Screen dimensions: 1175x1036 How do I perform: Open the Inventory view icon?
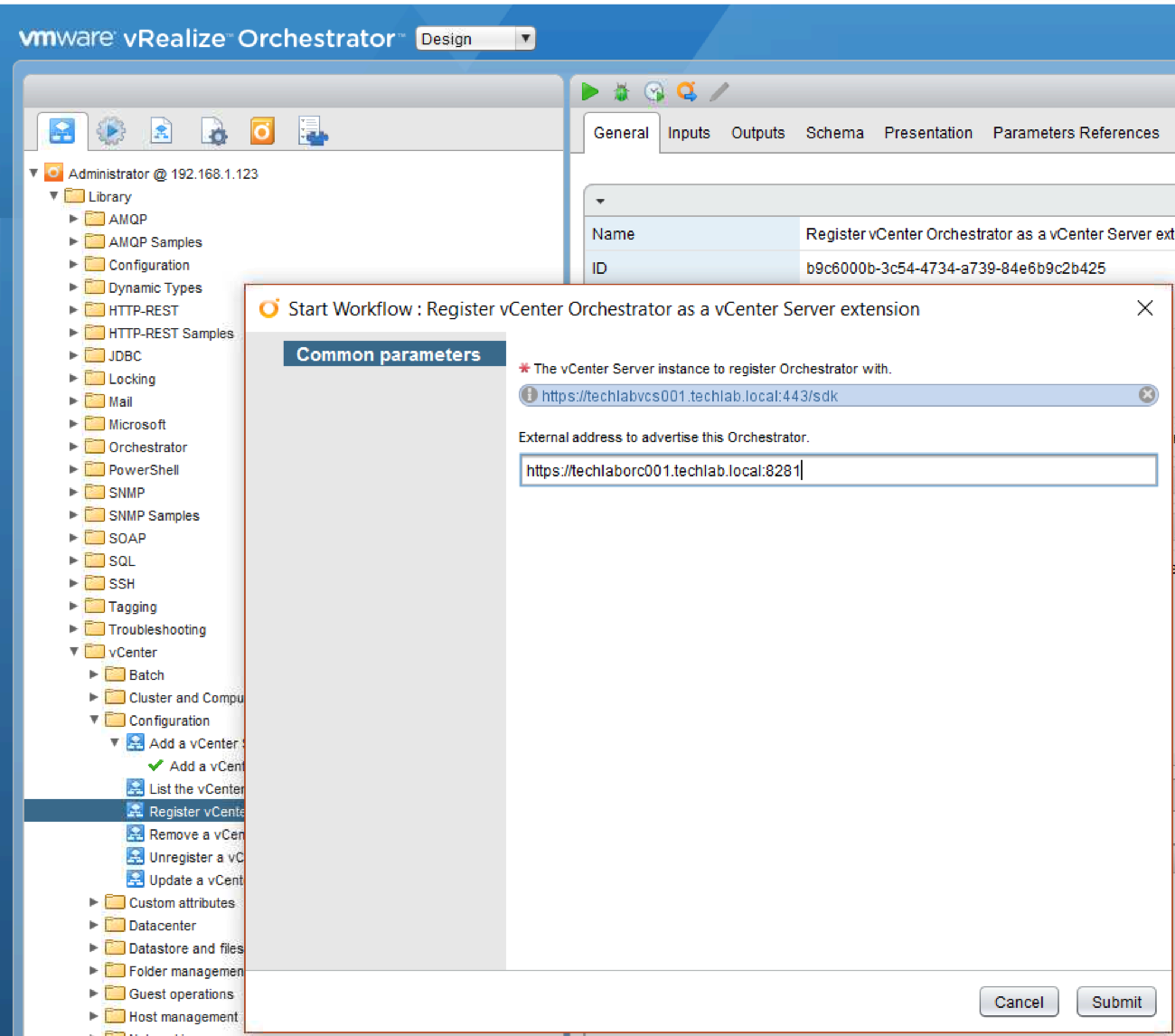pyautogui.click(x=313, y=131)
